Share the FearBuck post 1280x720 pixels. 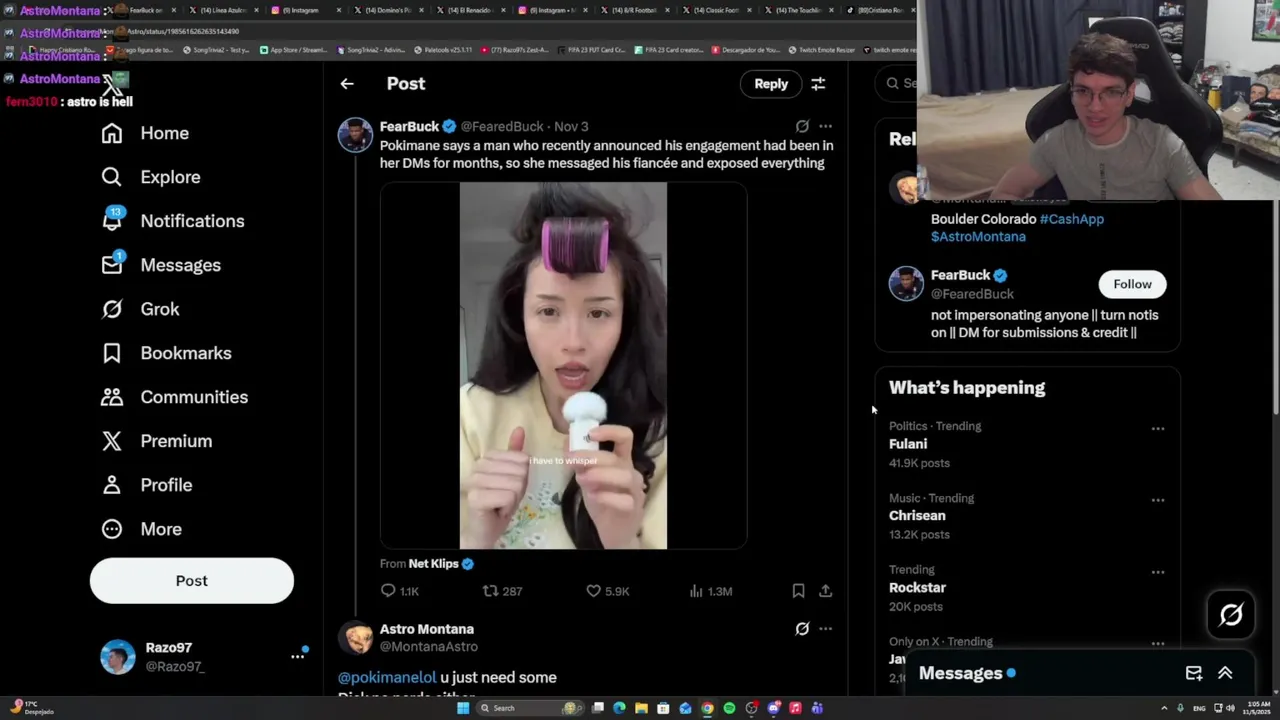(x=825, y=591)
